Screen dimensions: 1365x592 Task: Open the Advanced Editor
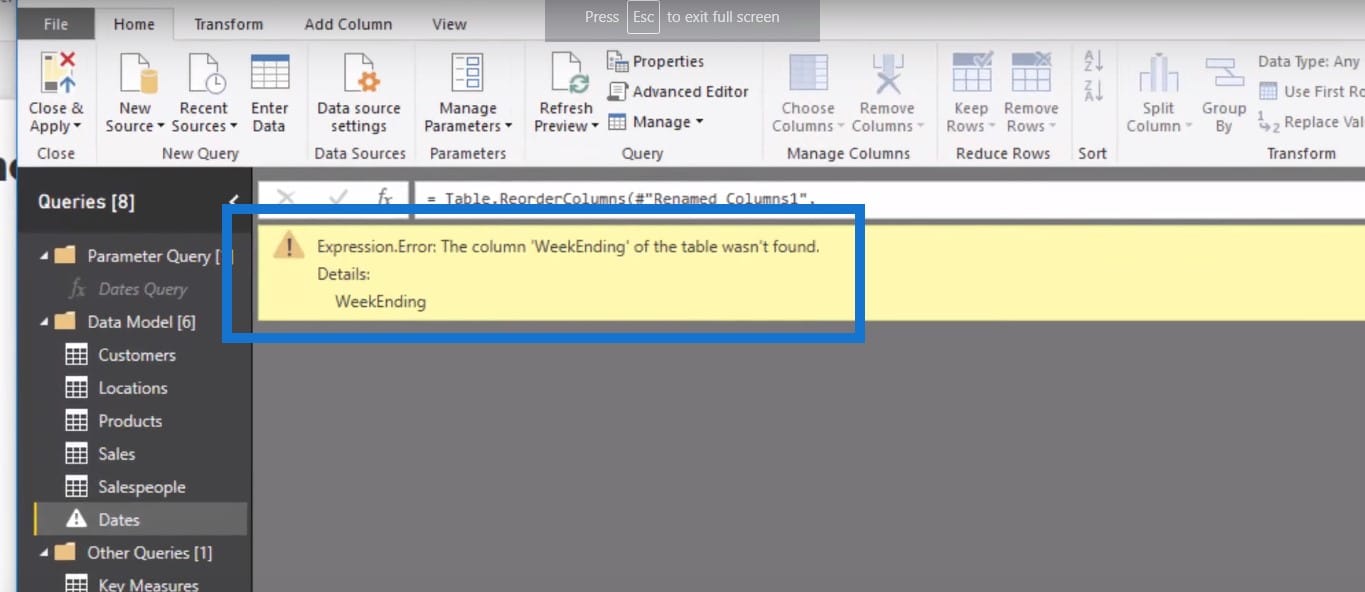[678, 91]
